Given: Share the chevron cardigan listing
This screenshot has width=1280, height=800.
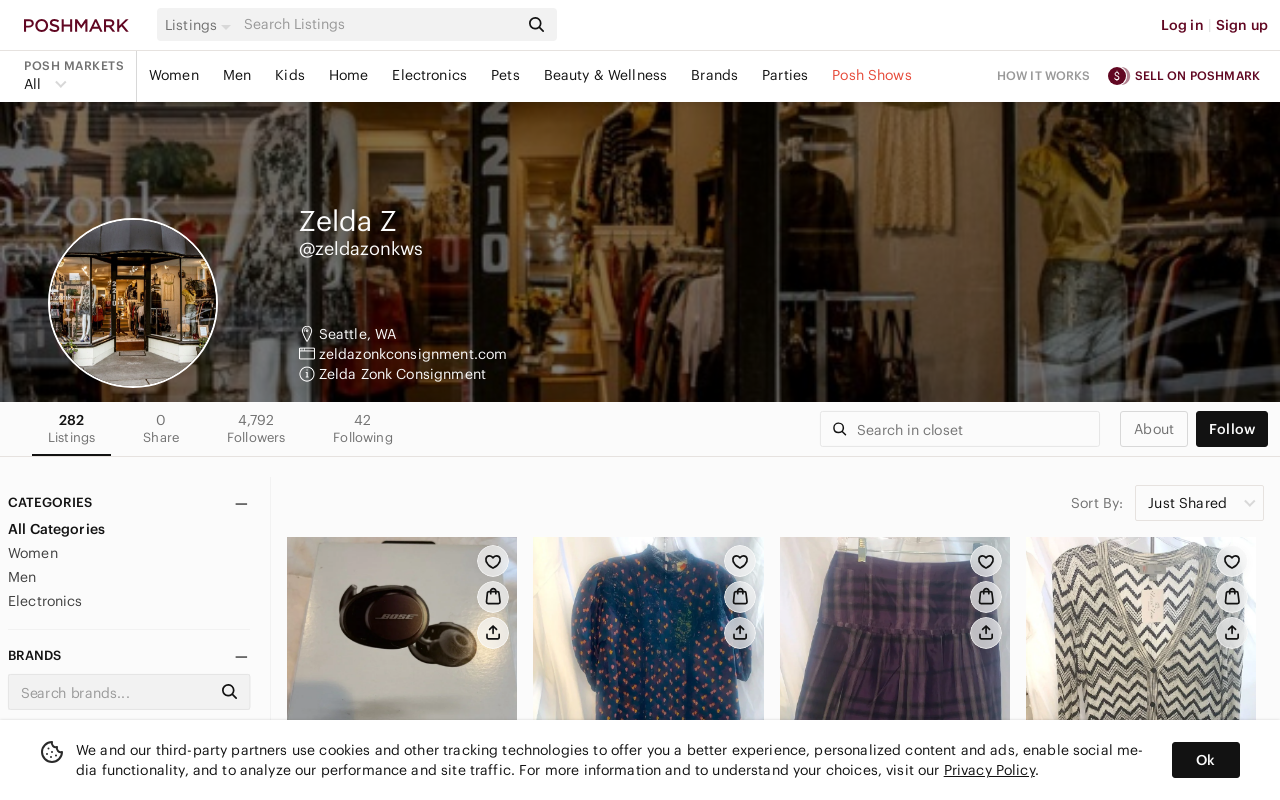Looking at the screenshot, I should coord(1232,632).
